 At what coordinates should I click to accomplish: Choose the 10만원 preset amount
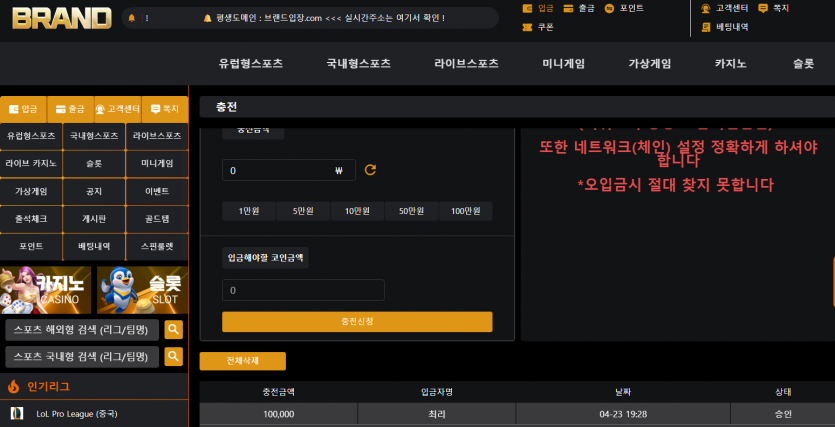(357, 211)
